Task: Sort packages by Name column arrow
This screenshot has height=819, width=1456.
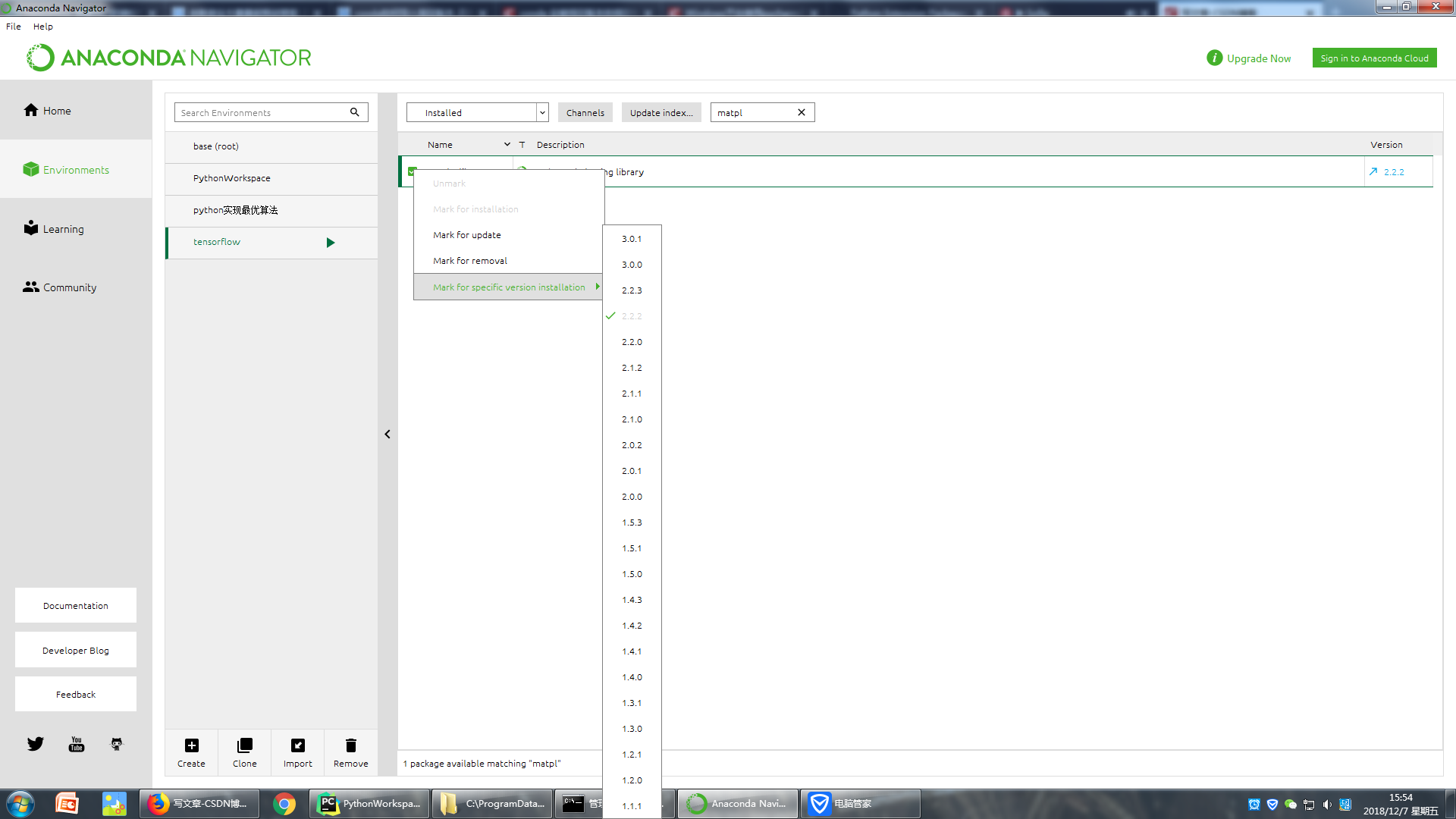Action: coord(507,144)
